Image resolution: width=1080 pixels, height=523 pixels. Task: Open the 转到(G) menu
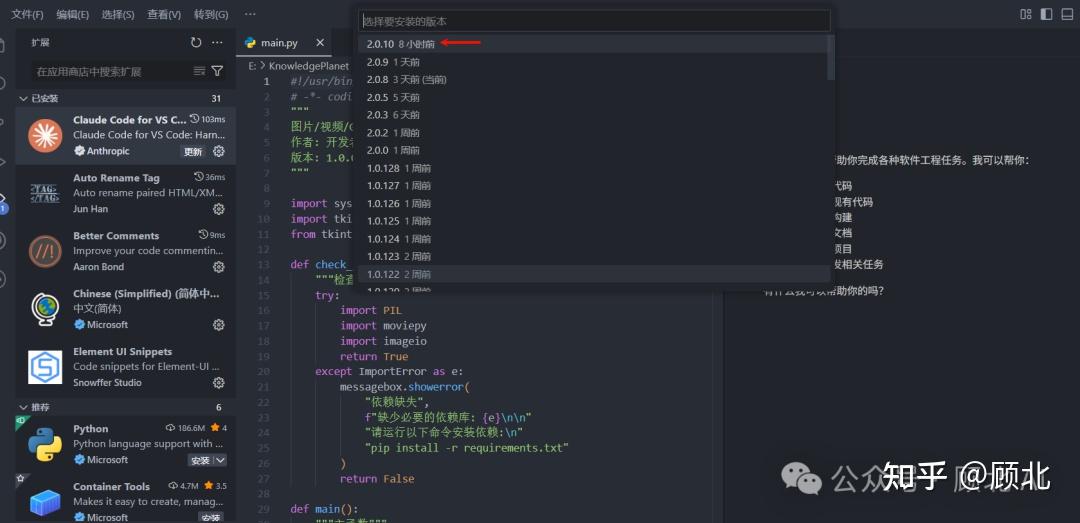211,14
